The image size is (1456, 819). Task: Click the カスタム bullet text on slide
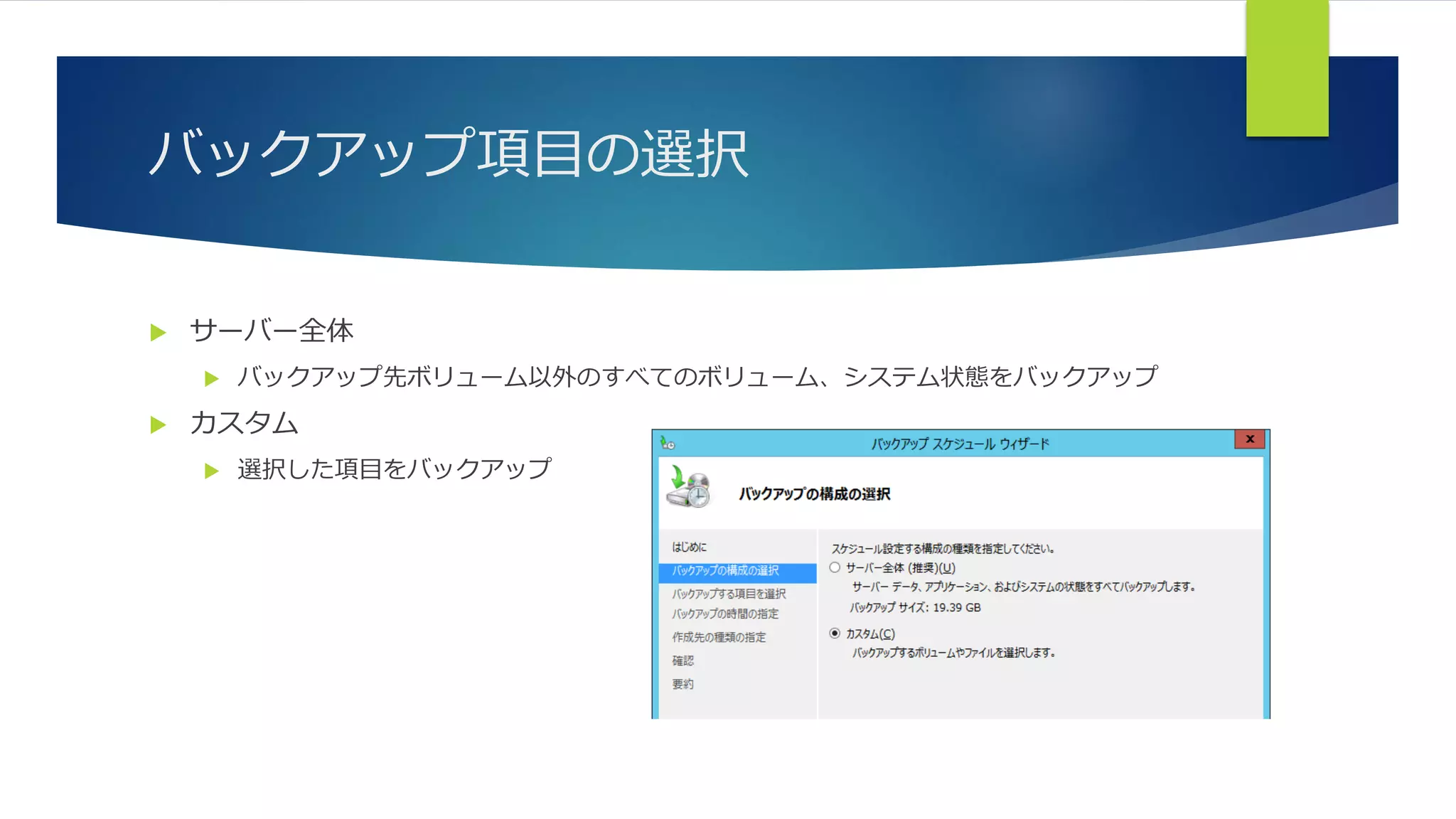pyautogui.click(x=244, y=423)
